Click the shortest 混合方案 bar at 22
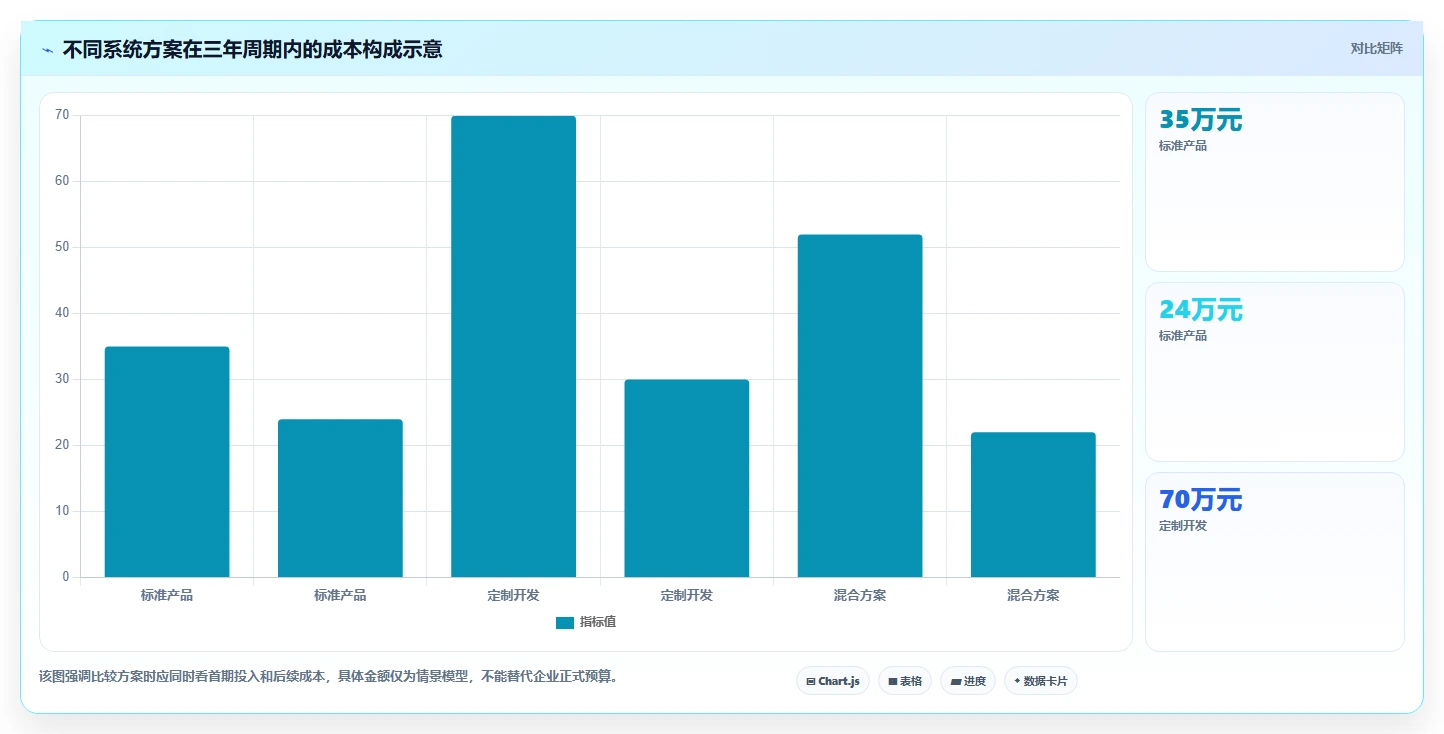The height and width of the screenshot is (734, 1444). (1033, 505)
